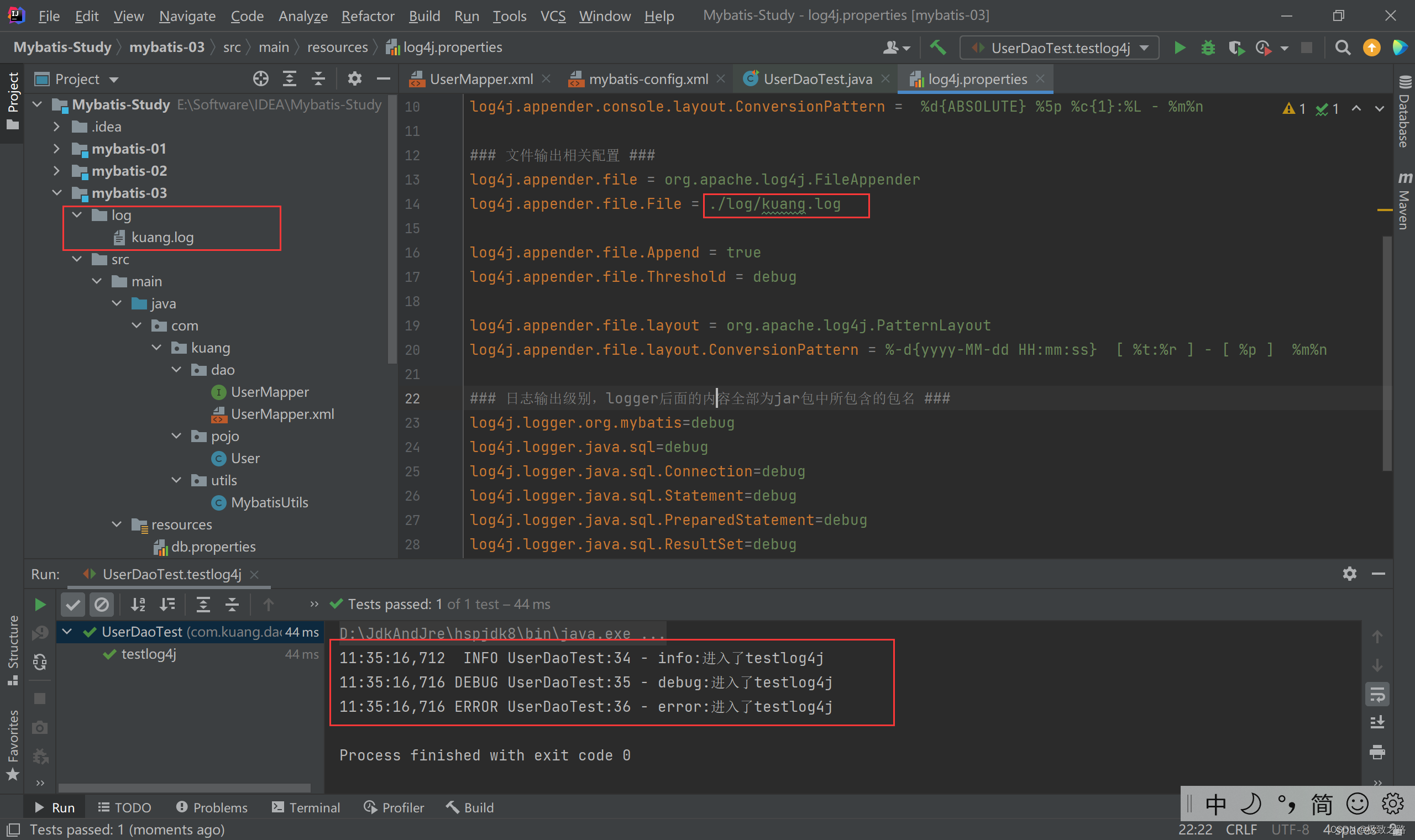1415x840 pixels.
Task: Open the Analyze menu
Action: point(303,16)
